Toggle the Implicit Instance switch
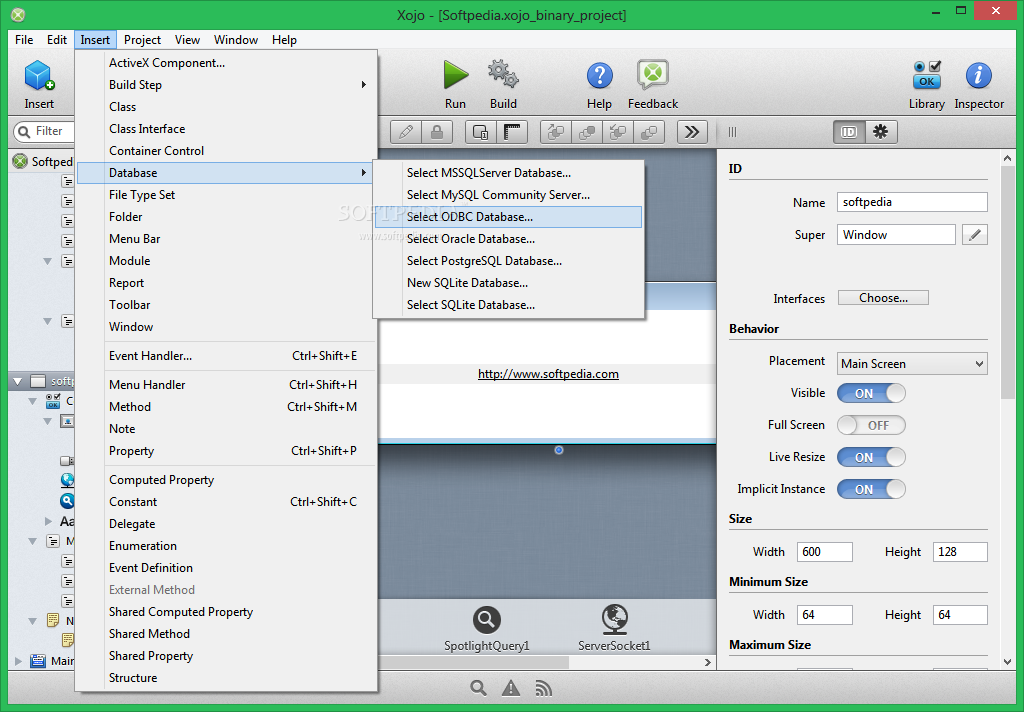This screenshot has width=1024, height=712. [871, 489]
